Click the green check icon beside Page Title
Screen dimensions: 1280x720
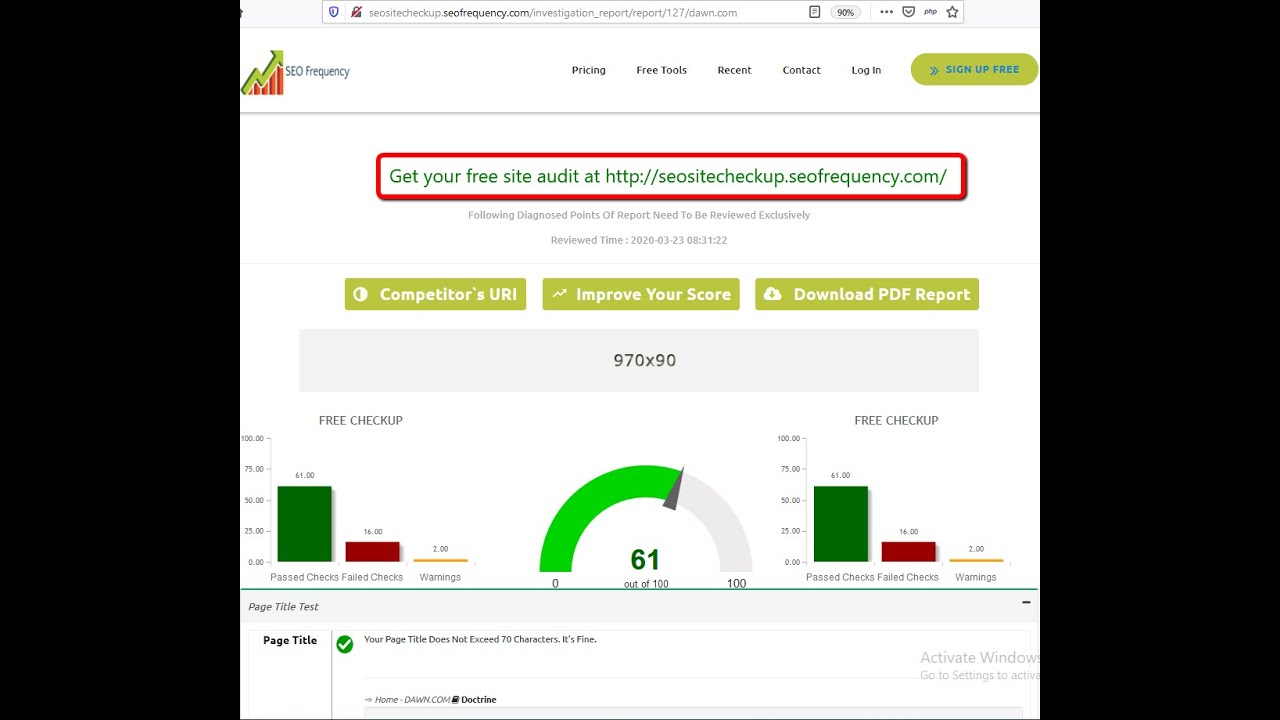345,644
